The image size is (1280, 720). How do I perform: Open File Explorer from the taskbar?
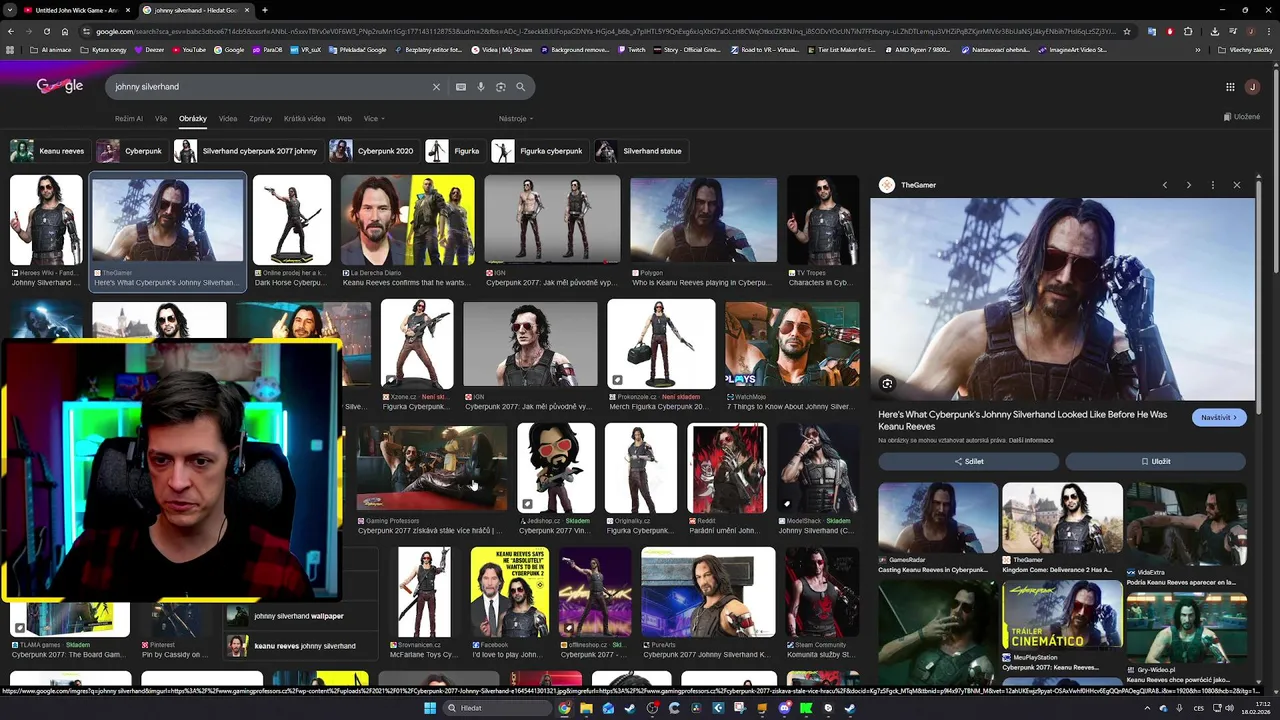pyautogui.click(x=587, y=708)
